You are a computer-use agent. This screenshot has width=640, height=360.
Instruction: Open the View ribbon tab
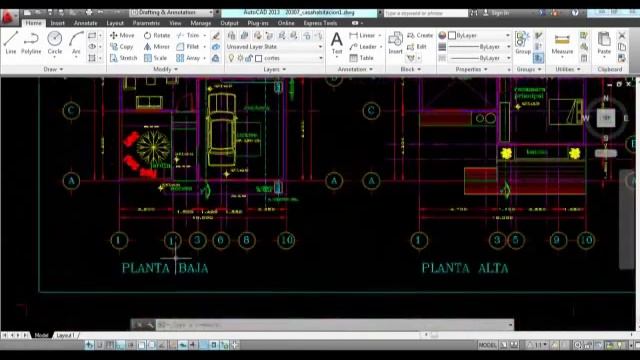click(175, 23)
